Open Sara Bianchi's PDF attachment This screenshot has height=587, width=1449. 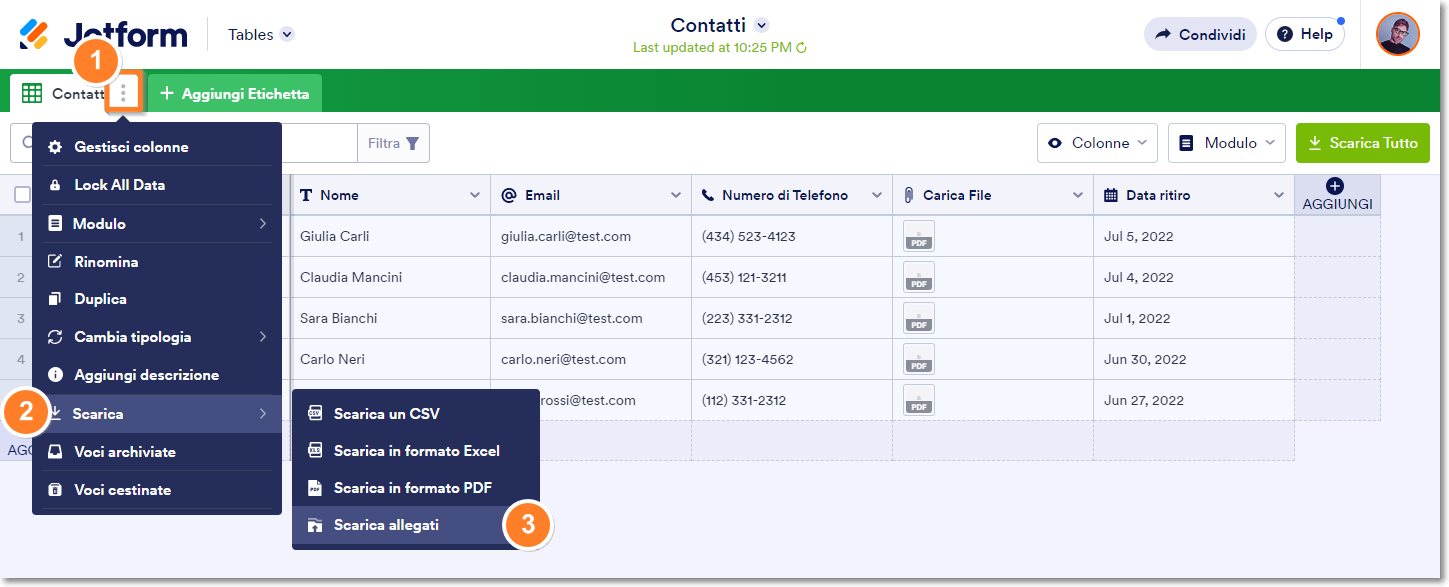click(x=919, y=318)
